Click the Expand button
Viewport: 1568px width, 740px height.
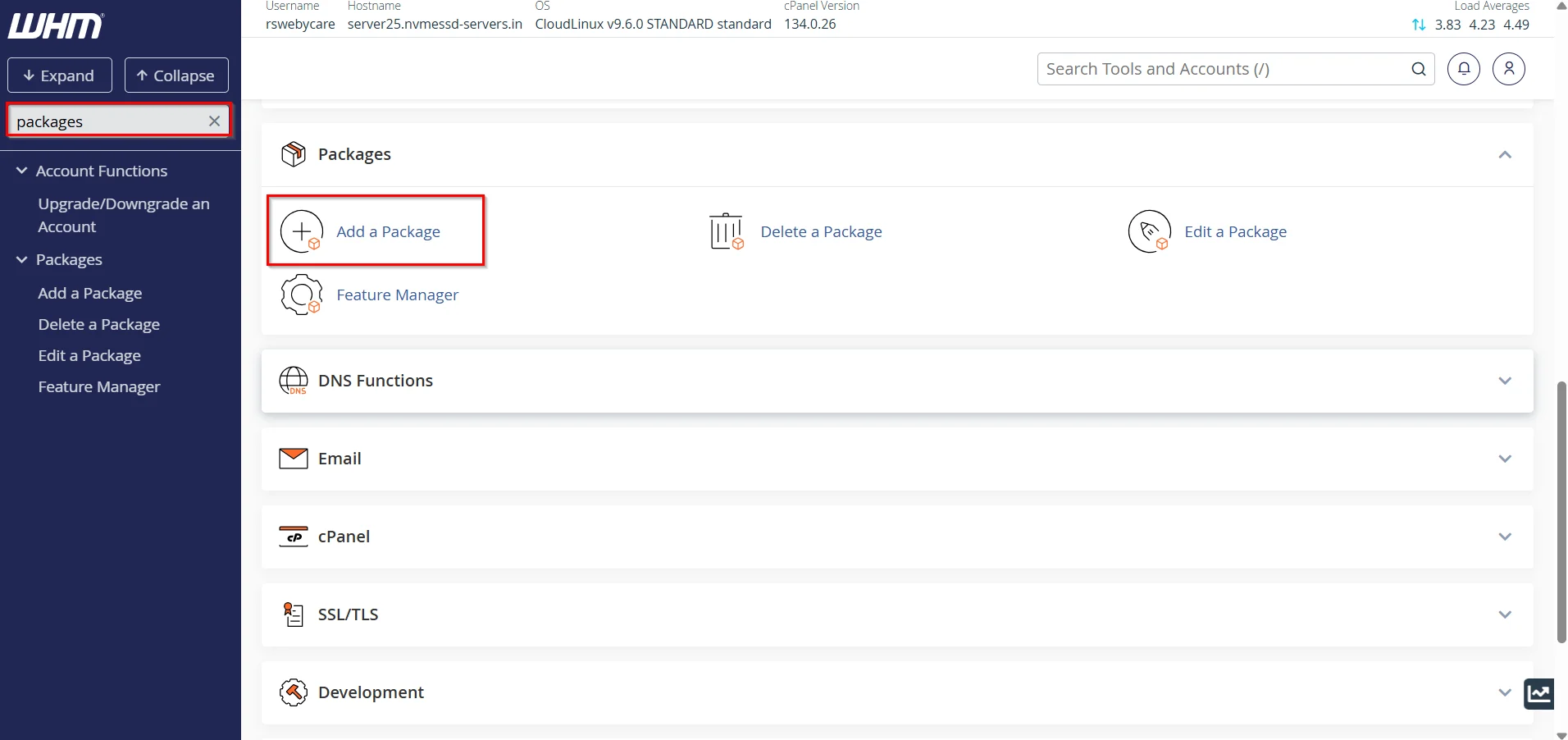pos(60,75)
